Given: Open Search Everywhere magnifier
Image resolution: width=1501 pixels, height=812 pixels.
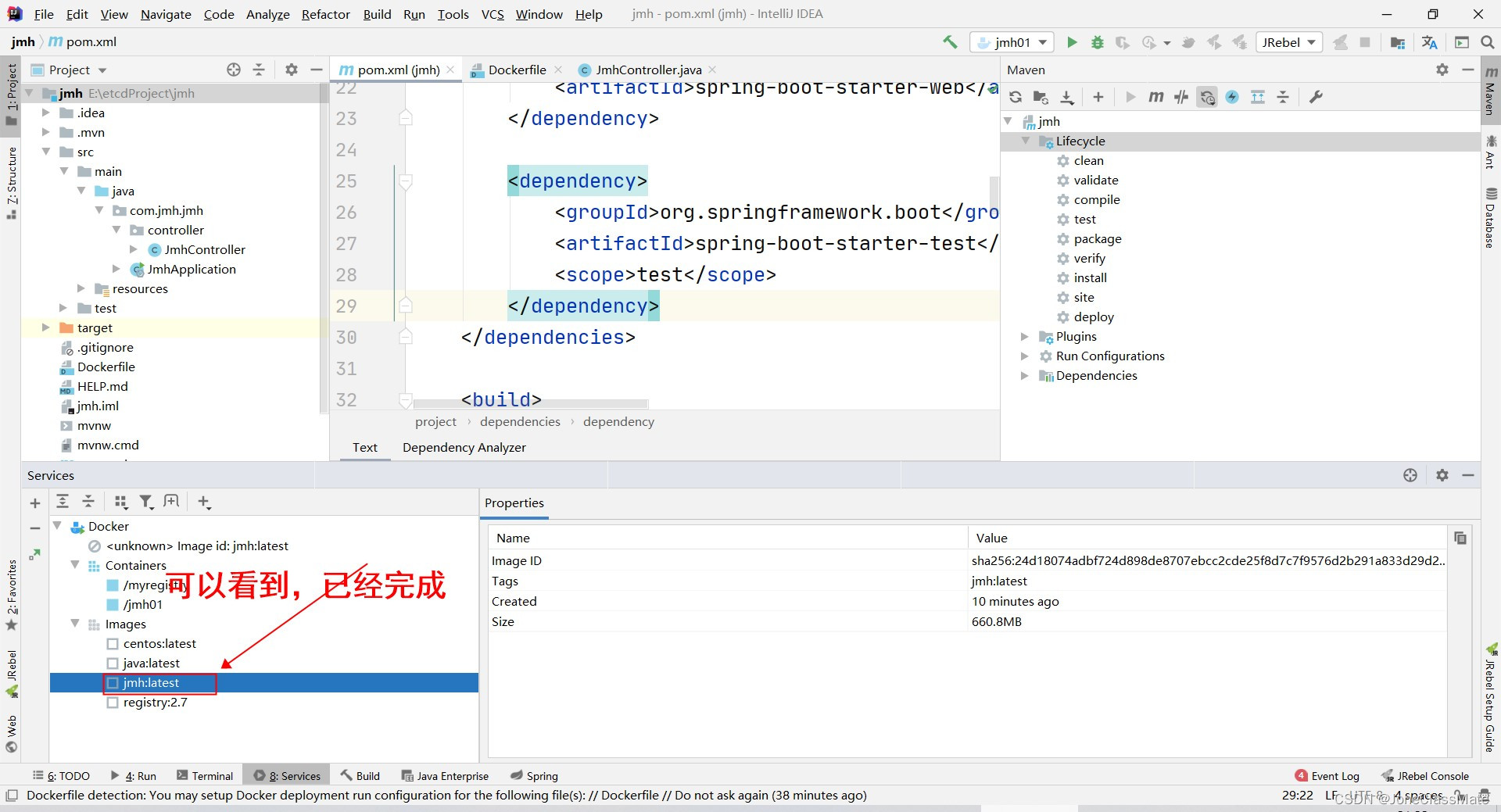Looking at the screenshot, I should pos(1488,42).
